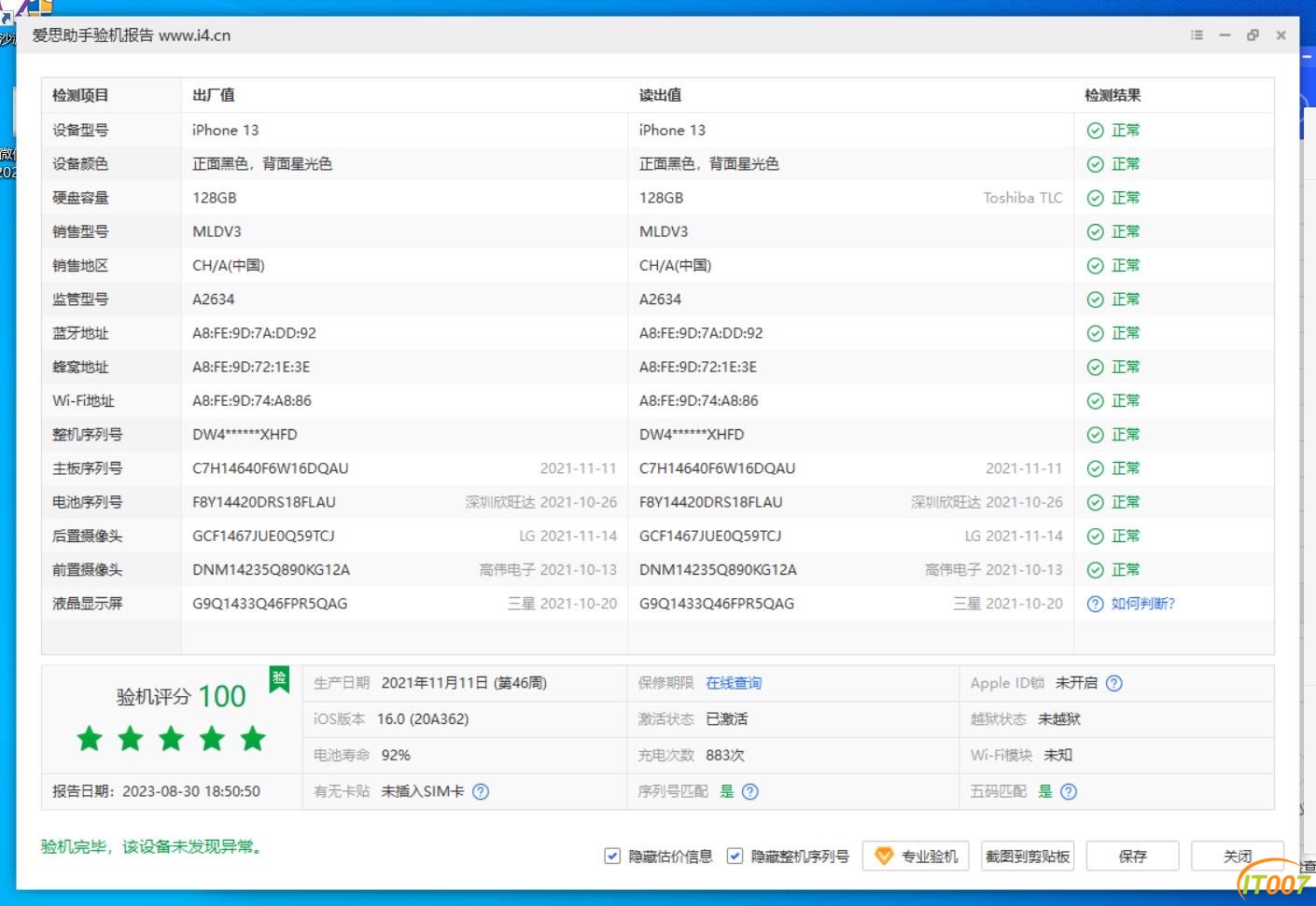Open 在线查询 warranty lookup link
This screenshot has height=906, width=1316.
(x=734, y=683)
